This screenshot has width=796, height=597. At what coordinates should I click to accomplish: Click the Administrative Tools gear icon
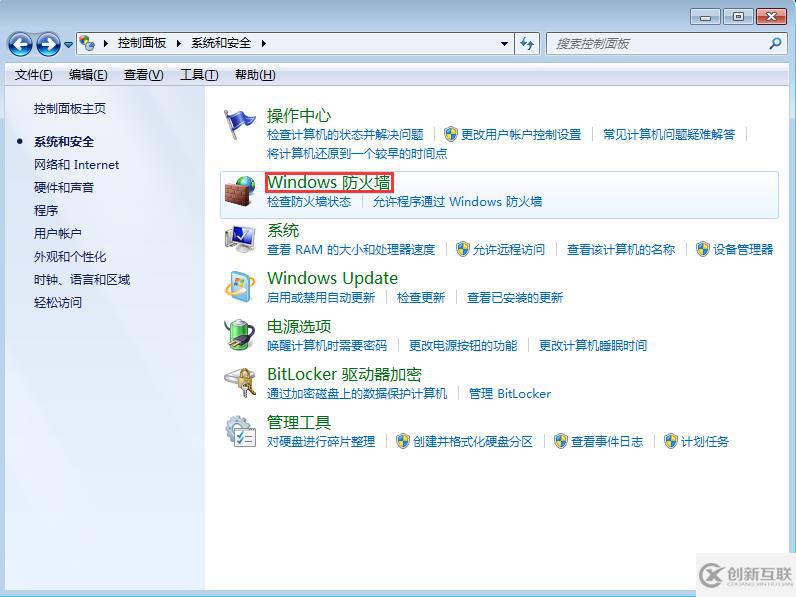pyautogui.click(x=240, y=431)
